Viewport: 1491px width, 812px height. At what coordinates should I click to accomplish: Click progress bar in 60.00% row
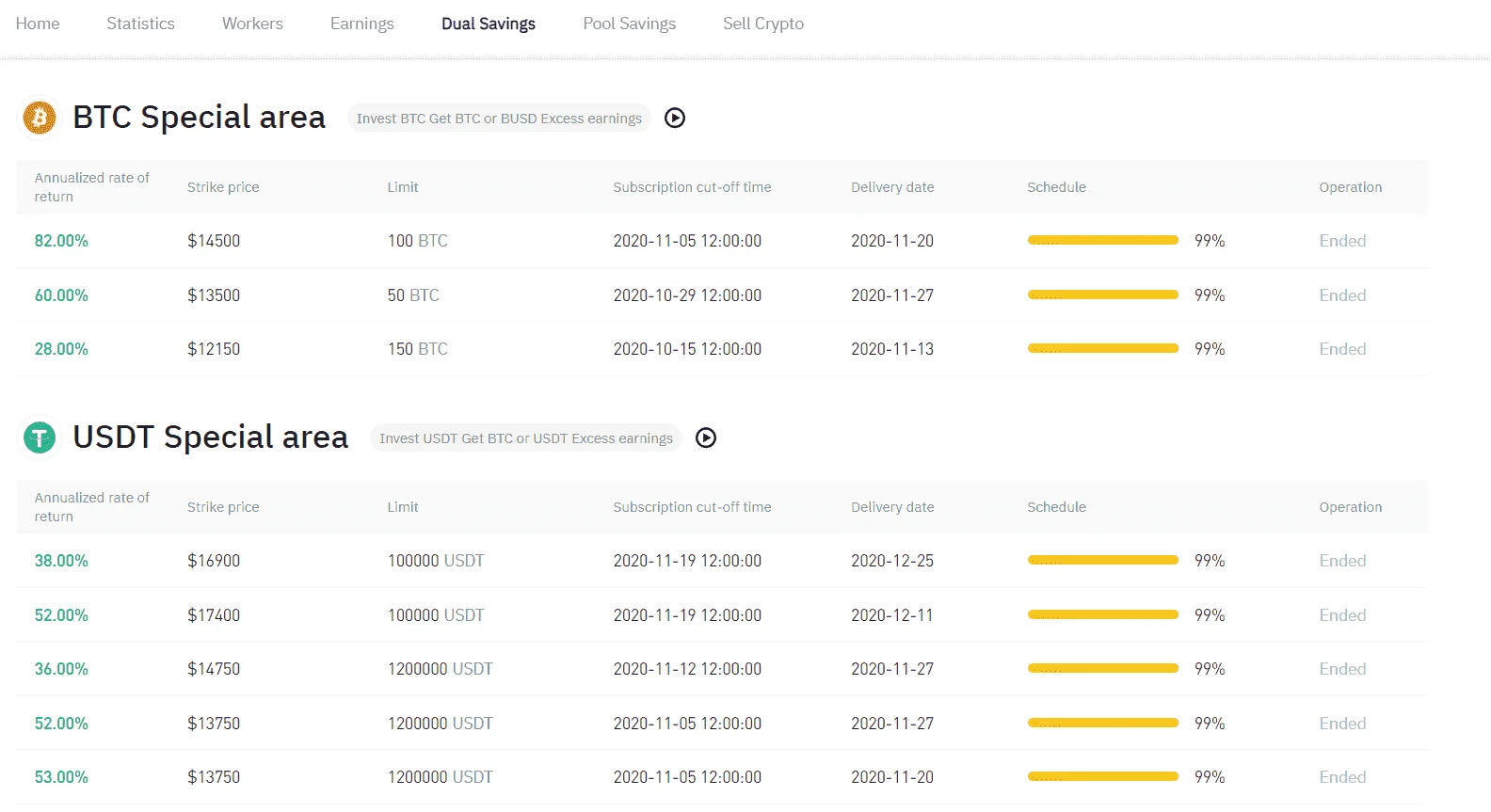click(x=1103, y=295)
